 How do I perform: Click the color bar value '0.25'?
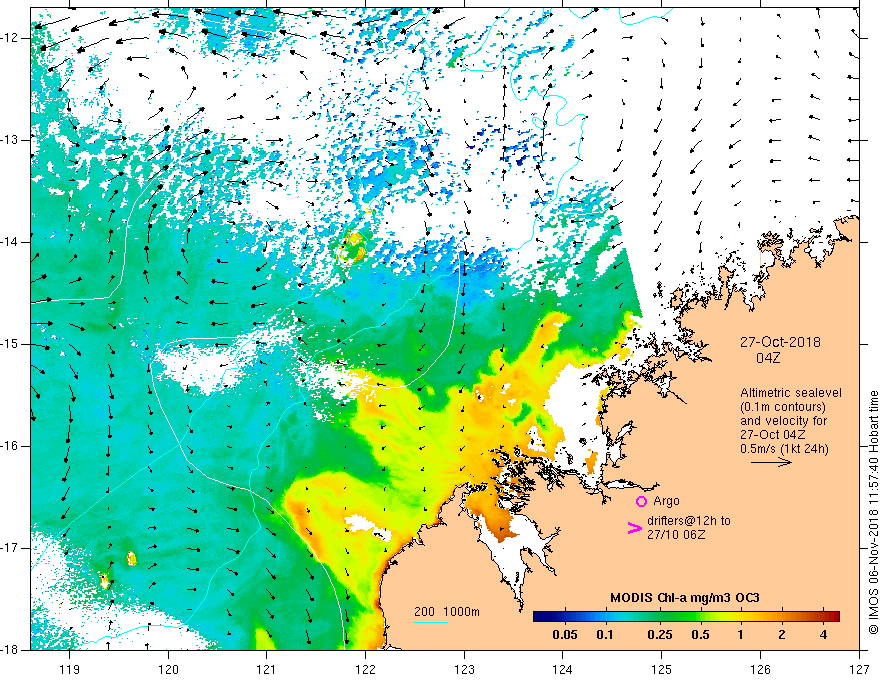point(659,635)
